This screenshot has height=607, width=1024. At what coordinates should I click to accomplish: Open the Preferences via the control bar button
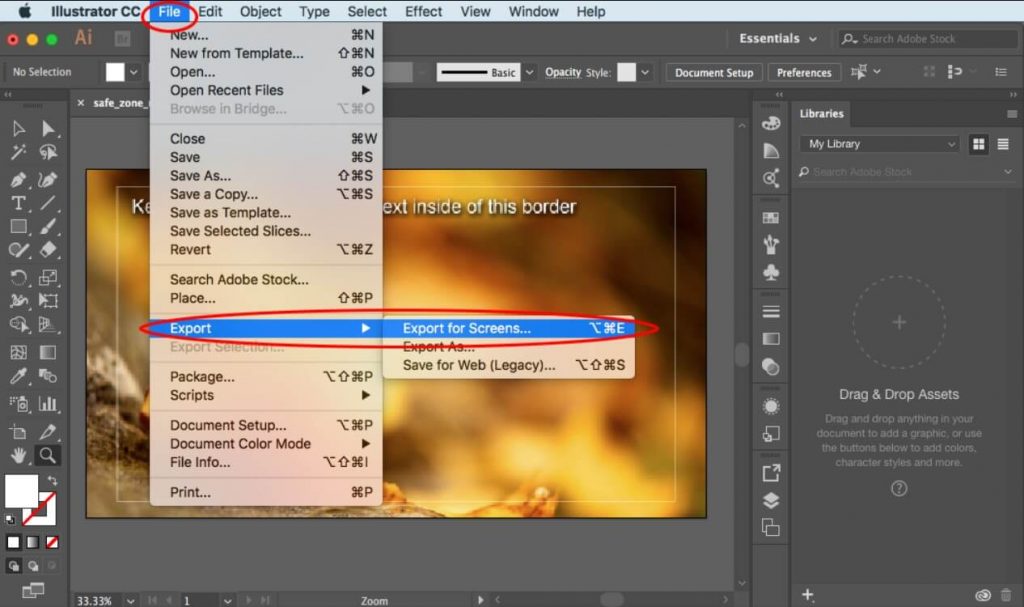tap(803, 72)
